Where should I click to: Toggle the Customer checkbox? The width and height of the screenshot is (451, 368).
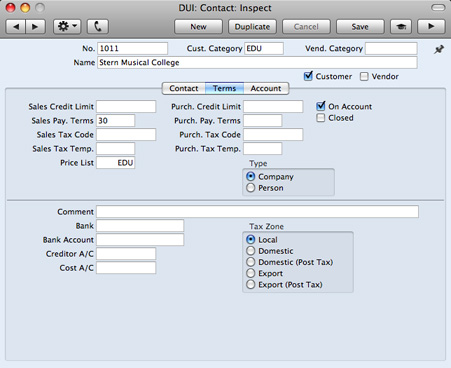pyautogui.click(x=308, y=76)
